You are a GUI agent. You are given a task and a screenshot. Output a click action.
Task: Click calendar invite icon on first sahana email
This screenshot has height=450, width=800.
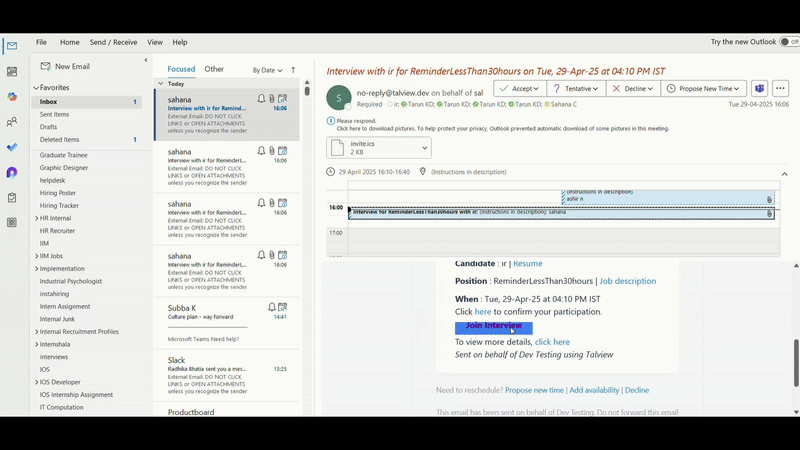283,98
